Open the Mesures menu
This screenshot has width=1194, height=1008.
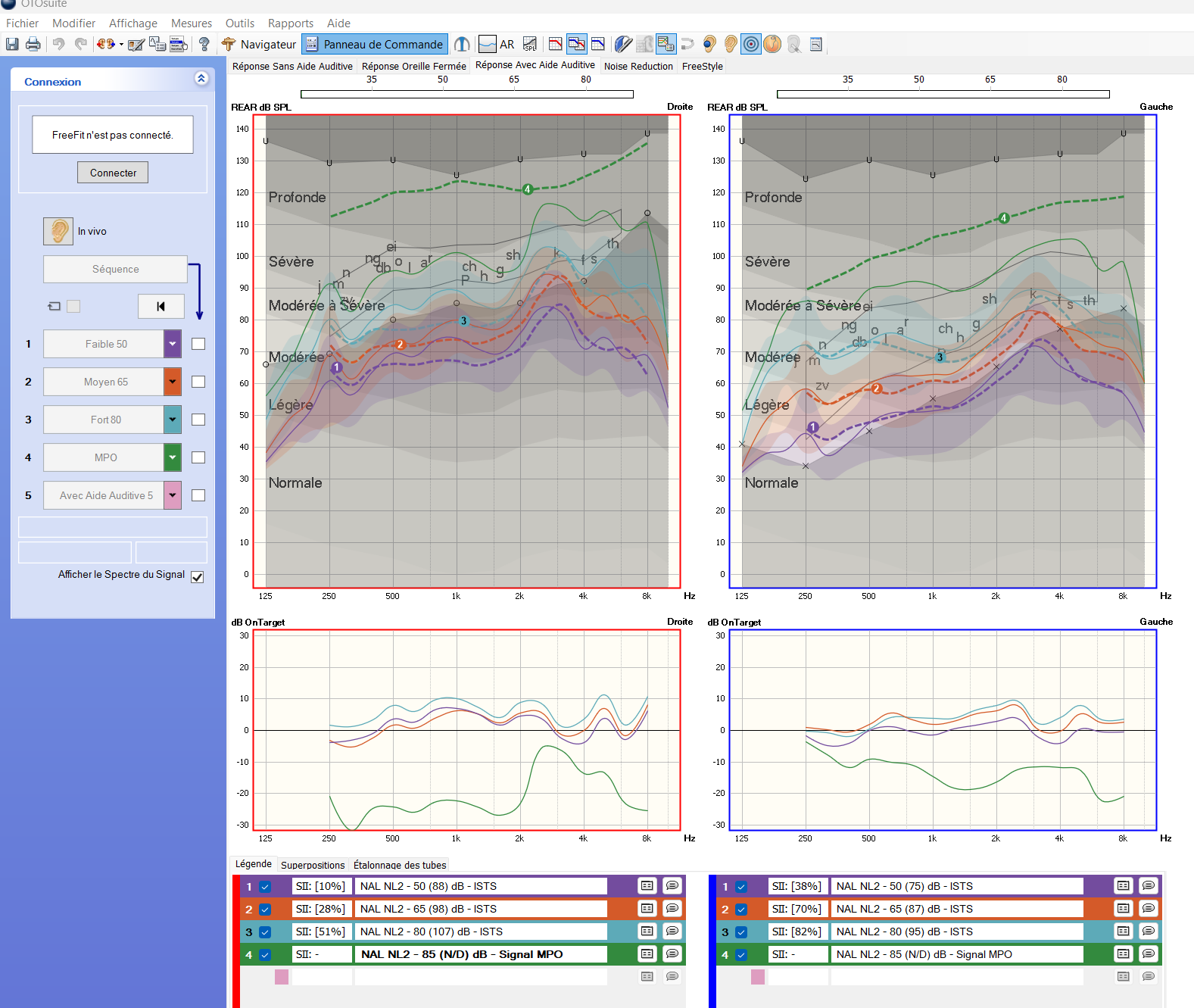[192, 23]
